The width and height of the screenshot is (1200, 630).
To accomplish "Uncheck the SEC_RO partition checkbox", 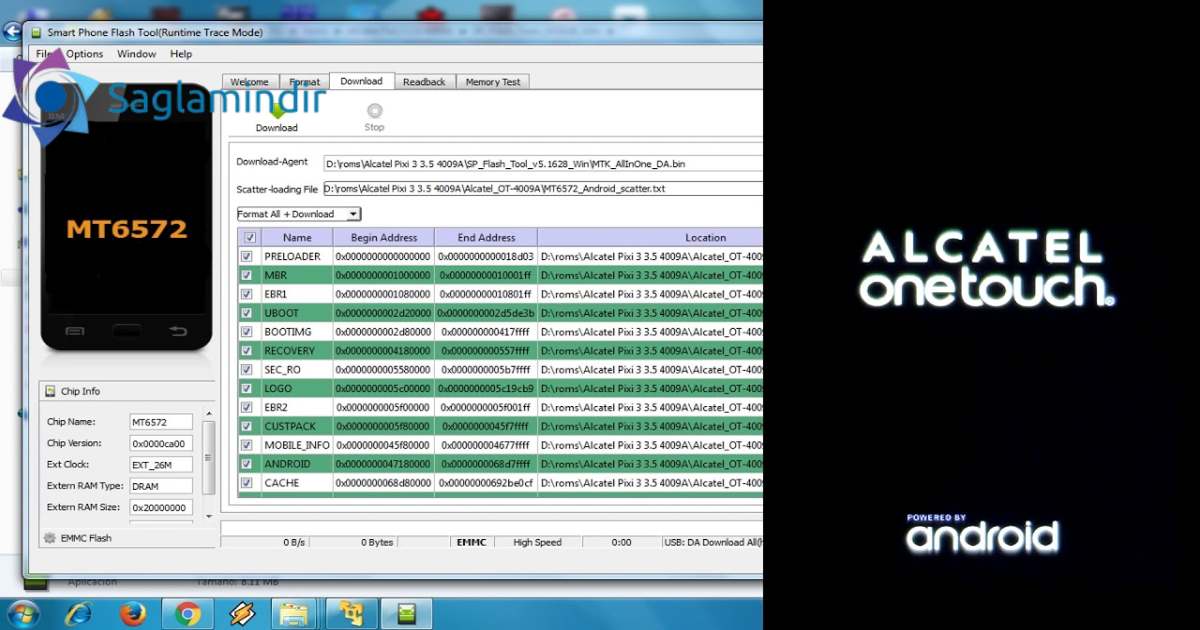I will pos(246,370).
